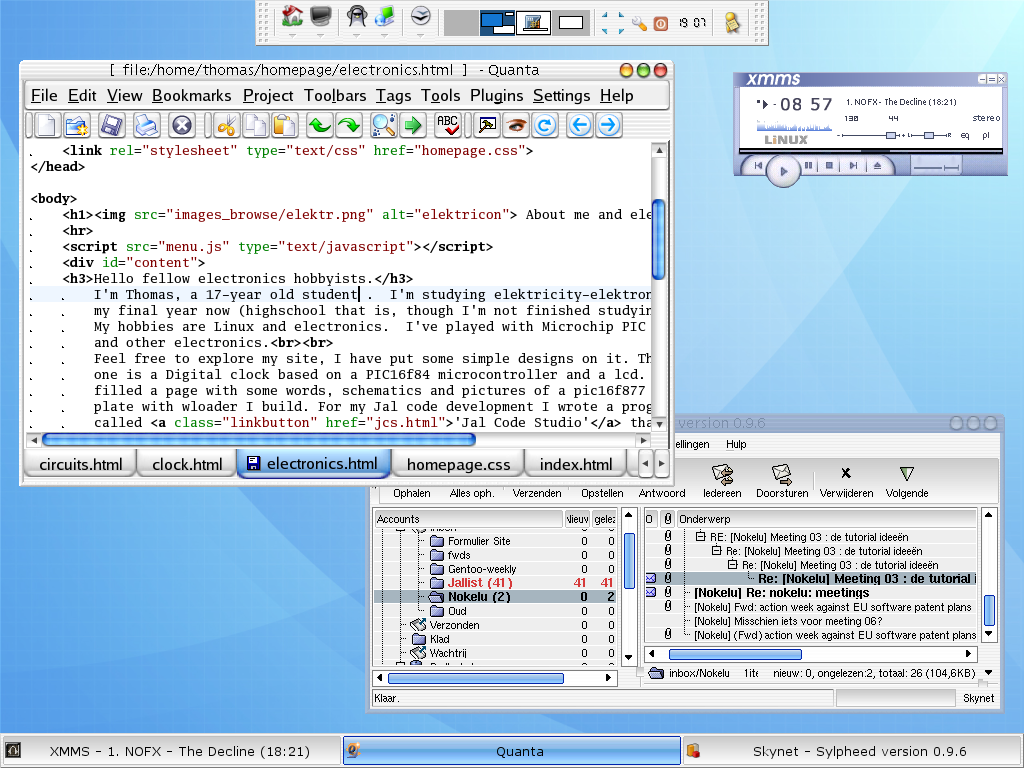Click the Open file folder icon in Quanta
Screen dimensions: 1024x768
click(x=77, y=125)
